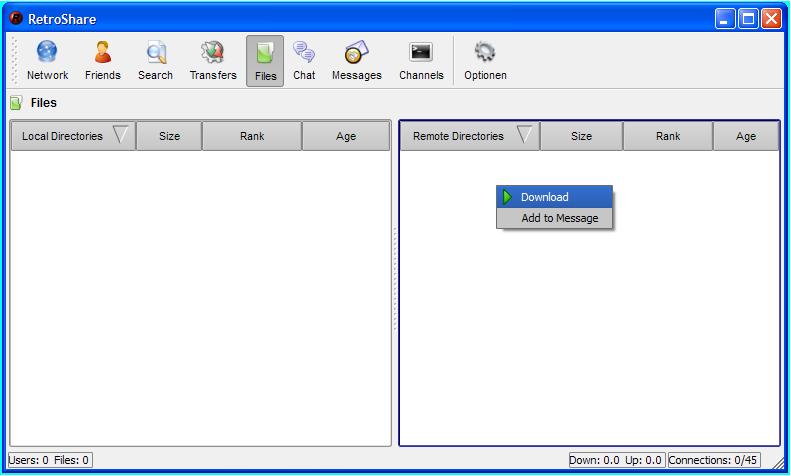Click the Connections: 0/45 status
The height and width of the screenshot is (476, 791).
[713, 460]
